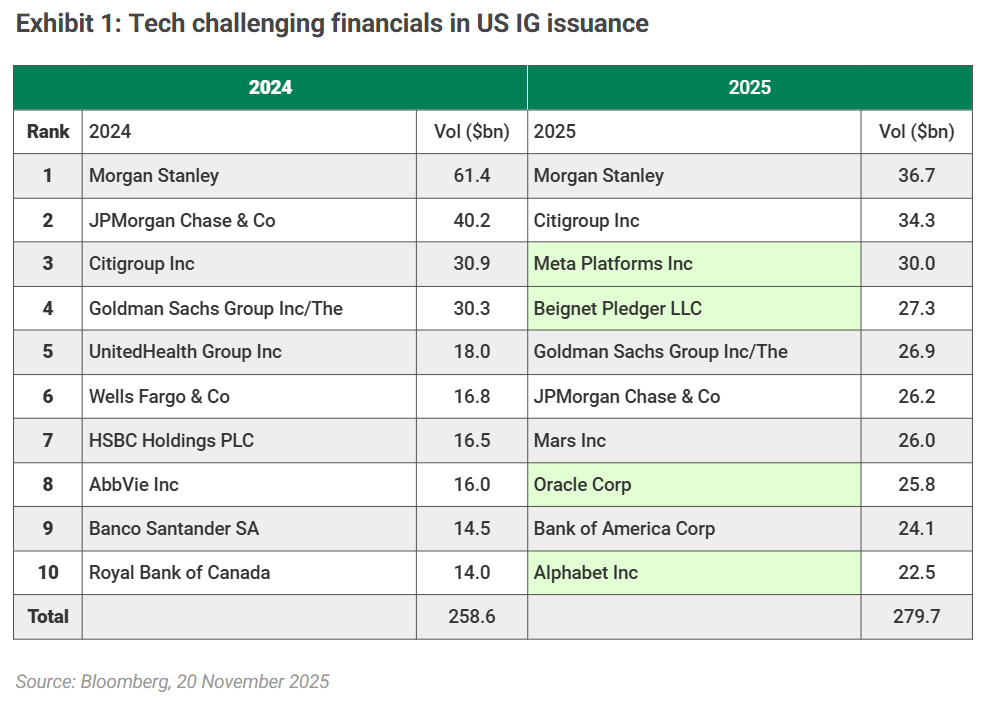
Task: Select the Wells Fargo & Co cell
Action: pos(159,397)
